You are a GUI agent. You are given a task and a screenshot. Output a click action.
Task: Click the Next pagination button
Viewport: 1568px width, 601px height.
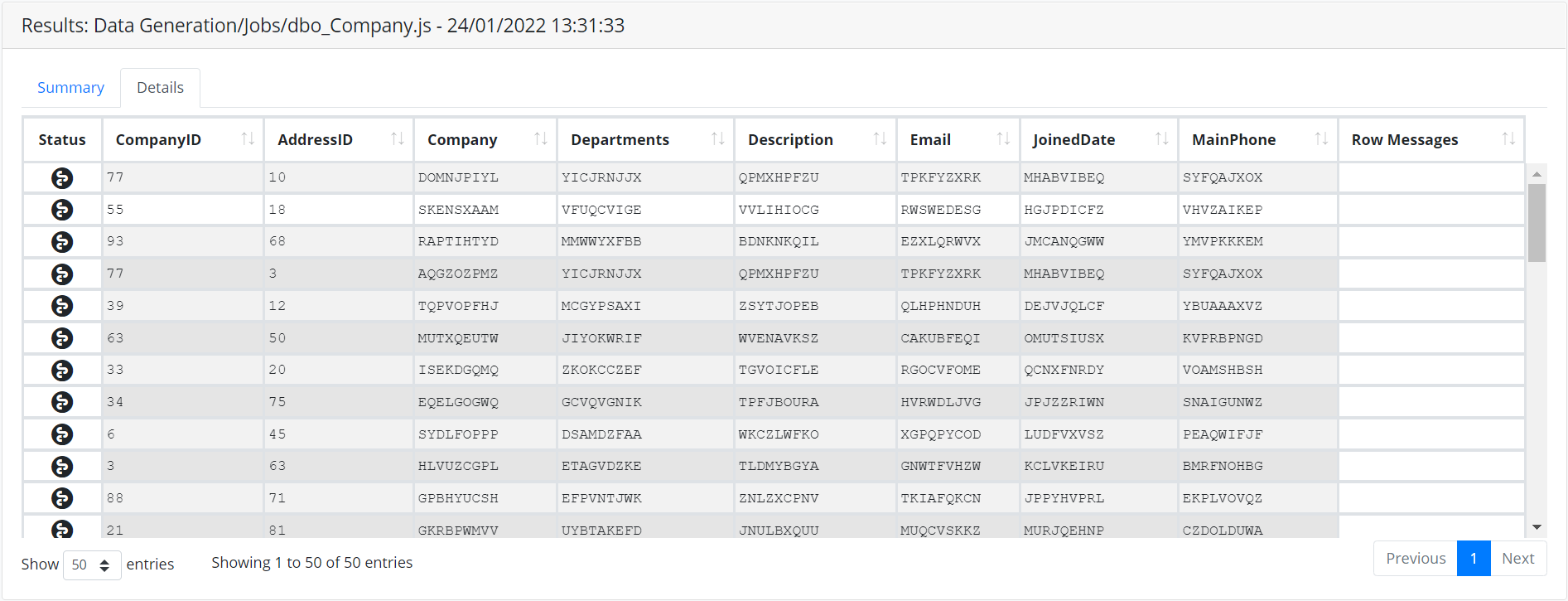pos(1517,558)
